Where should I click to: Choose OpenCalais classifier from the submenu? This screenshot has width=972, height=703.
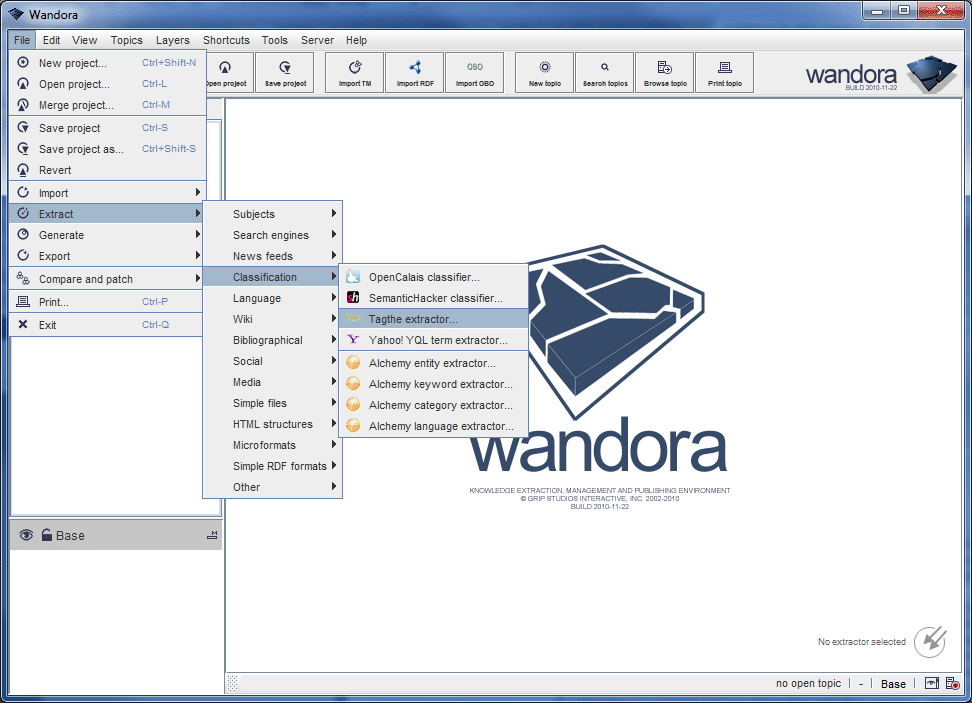(423, 277)
